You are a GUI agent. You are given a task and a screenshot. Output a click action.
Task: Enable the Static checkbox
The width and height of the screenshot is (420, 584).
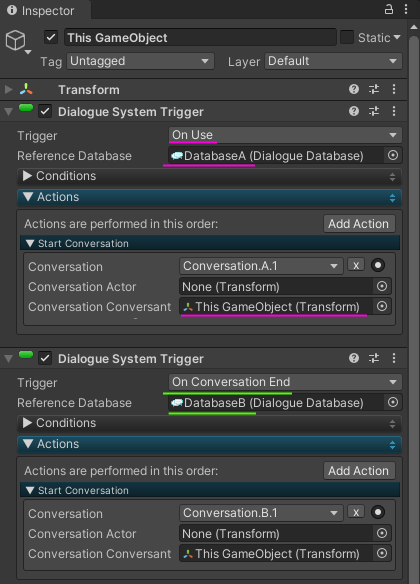[x=347, y=37]
